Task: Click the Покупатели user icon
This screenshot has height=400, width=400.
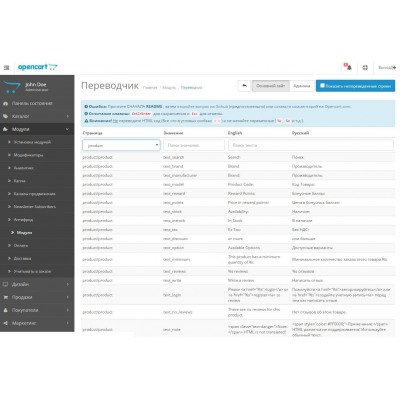Action: 5,310
